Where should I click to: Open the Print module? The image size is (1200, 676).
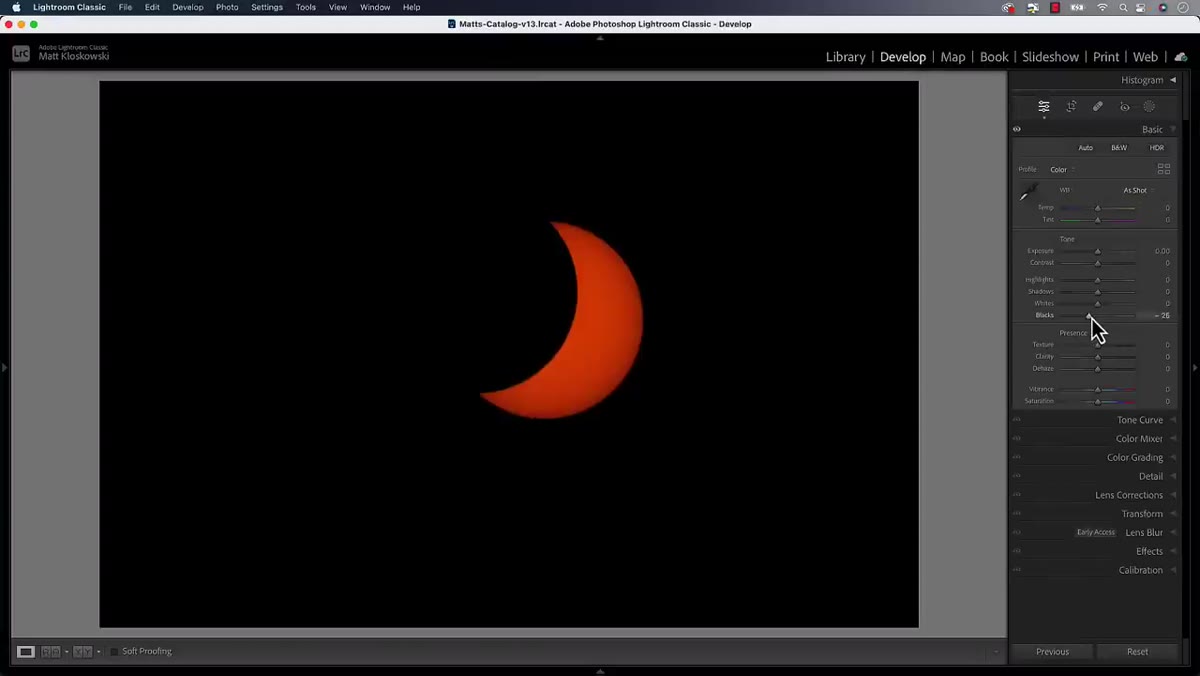(1106, 57)
